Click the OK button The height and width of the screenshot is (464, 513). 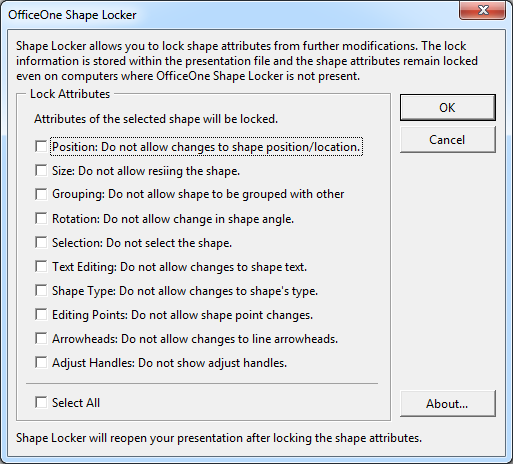[448, 107]
